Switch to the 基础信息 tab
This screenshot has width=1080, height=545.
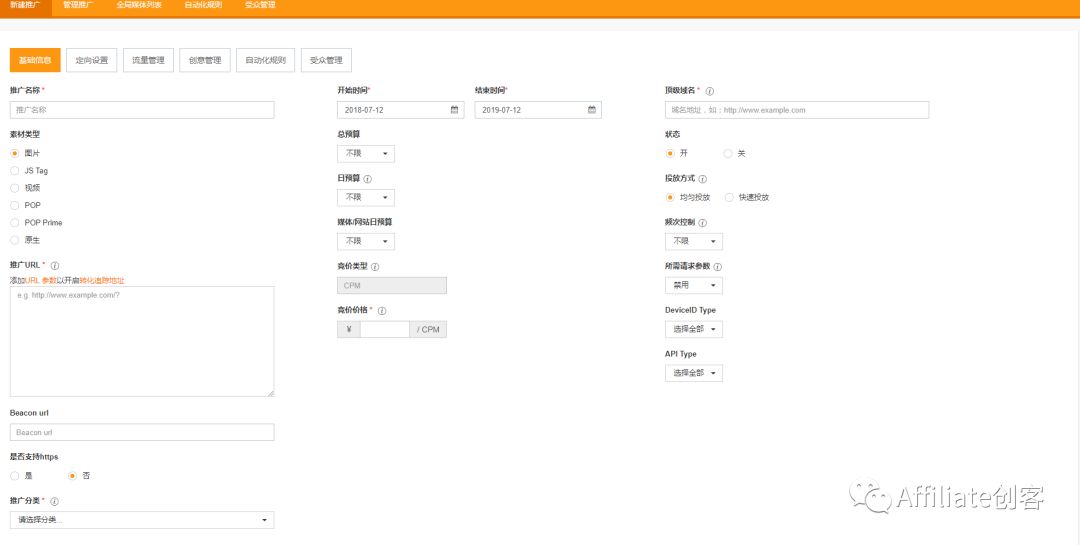pos(35,60)
